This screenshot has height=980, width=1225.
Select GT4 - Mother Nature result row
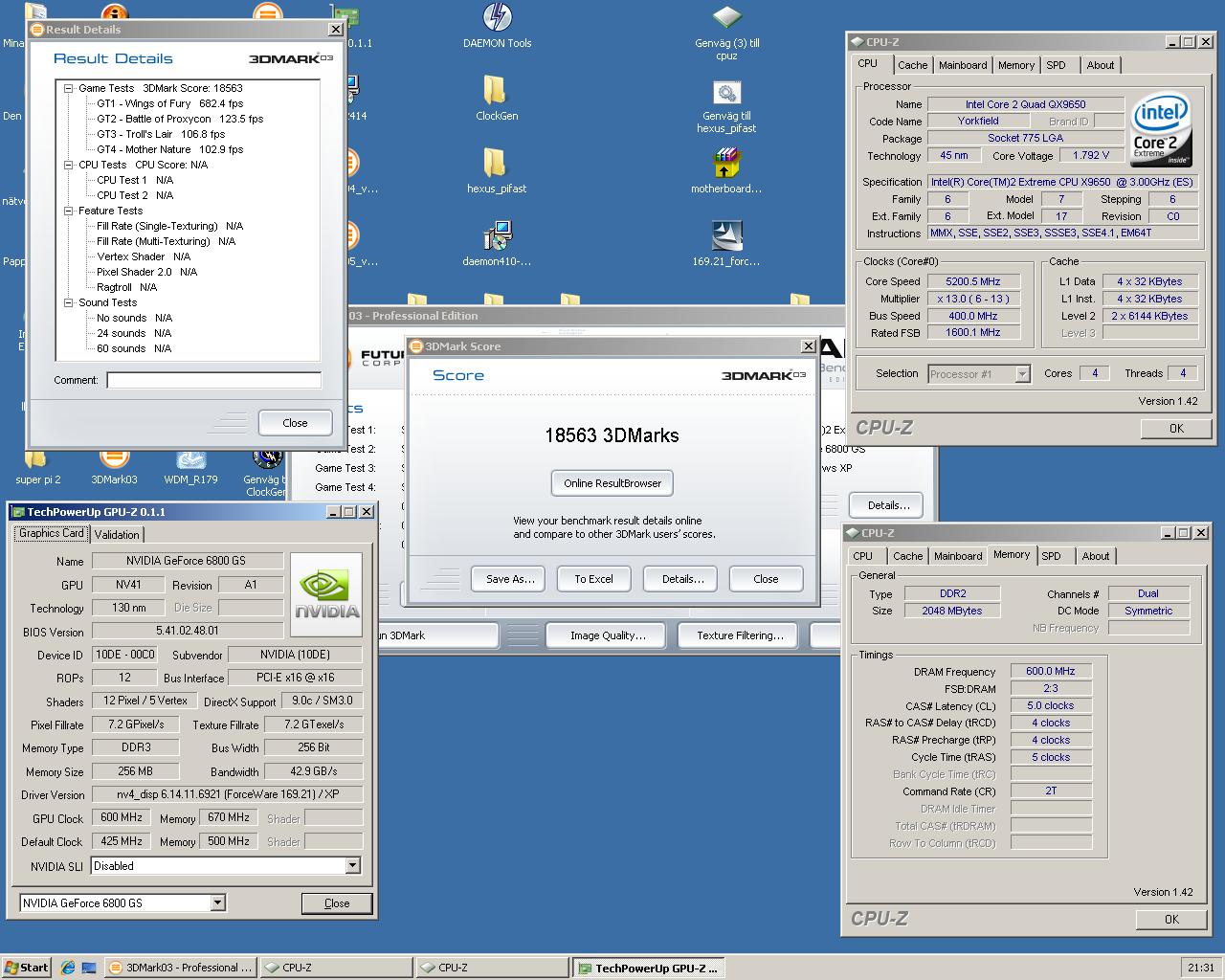click(x=169, y=149)
